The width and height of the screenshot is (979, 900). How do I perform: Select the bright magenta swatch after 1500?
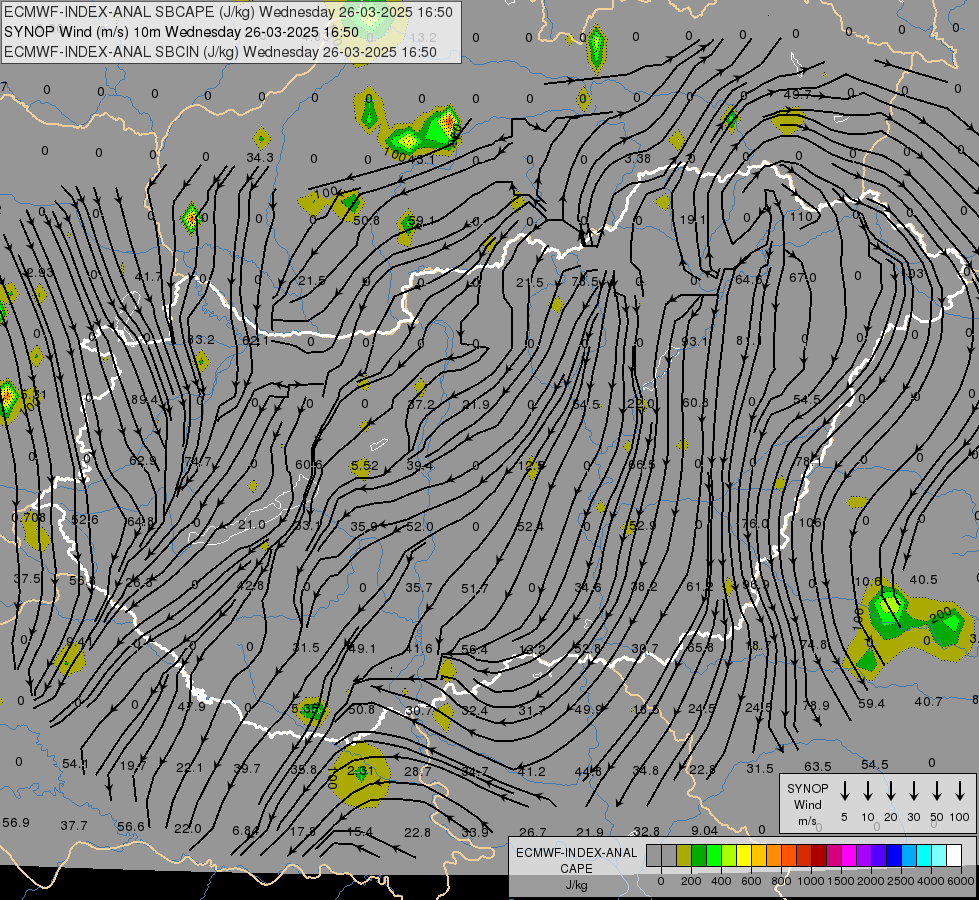(849, 856)
